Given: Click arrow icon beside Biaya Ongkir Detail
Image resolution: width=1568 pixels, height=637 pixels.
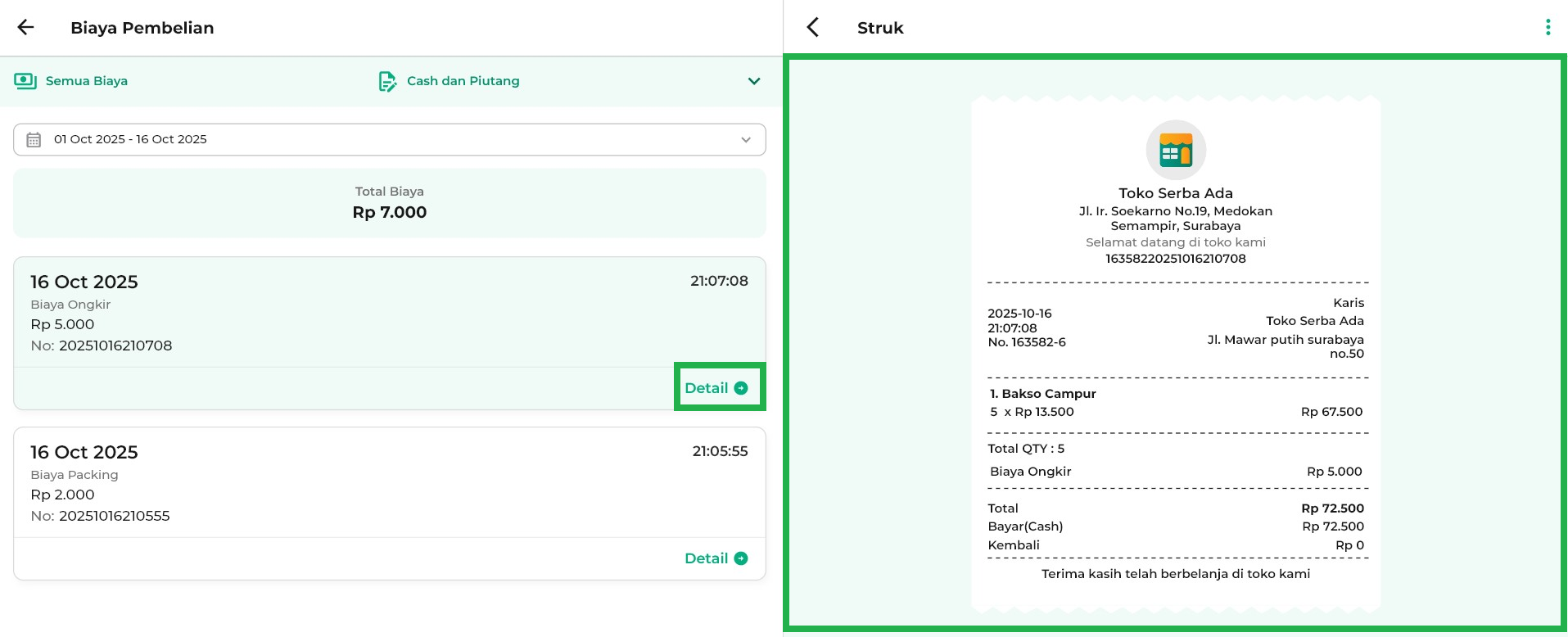Looking at the screenshot, I should 741,388.
